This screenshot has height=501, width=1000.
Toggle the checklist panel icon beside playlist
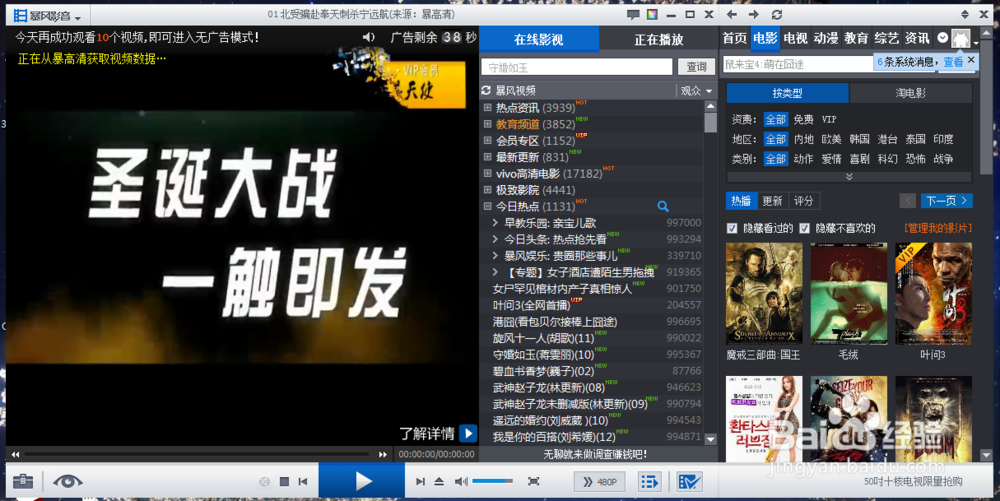(x=689, y=482)
